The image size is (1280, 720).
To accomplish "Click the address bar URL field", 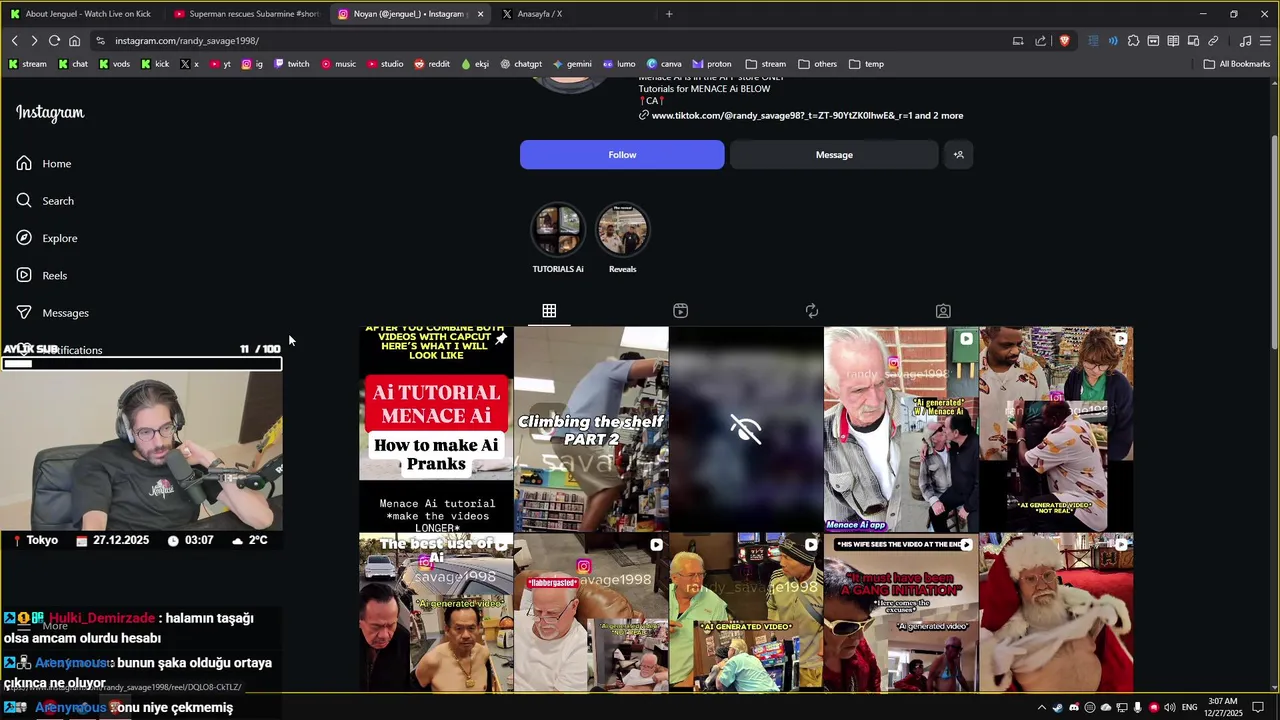I will (550, 41).
